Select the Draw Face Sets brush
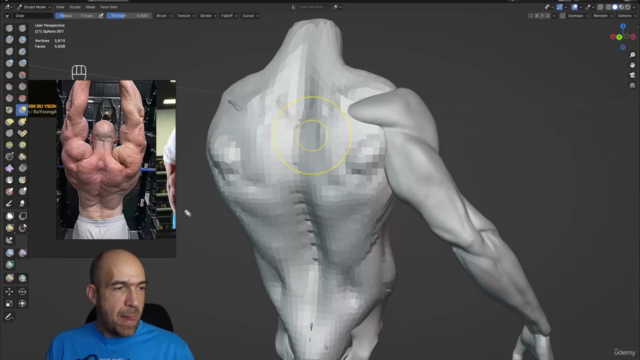 click(22, 180)
